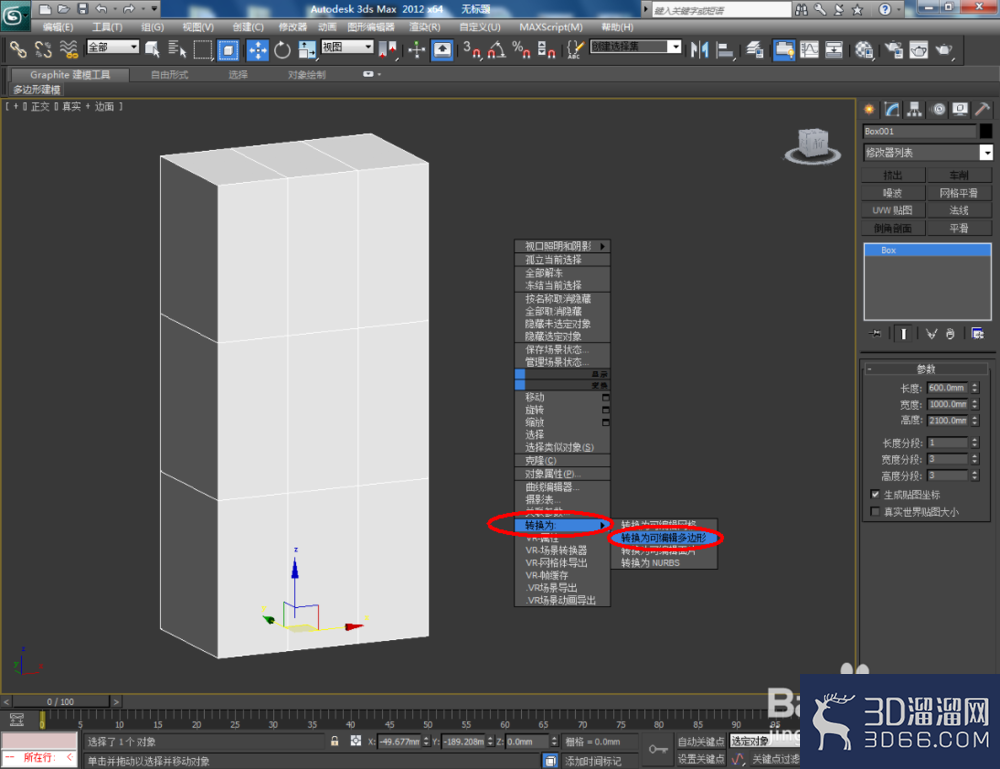1000x769 pixels.
Task: Click the 网格平滑 modifier button
Action: tap(959, 193)
